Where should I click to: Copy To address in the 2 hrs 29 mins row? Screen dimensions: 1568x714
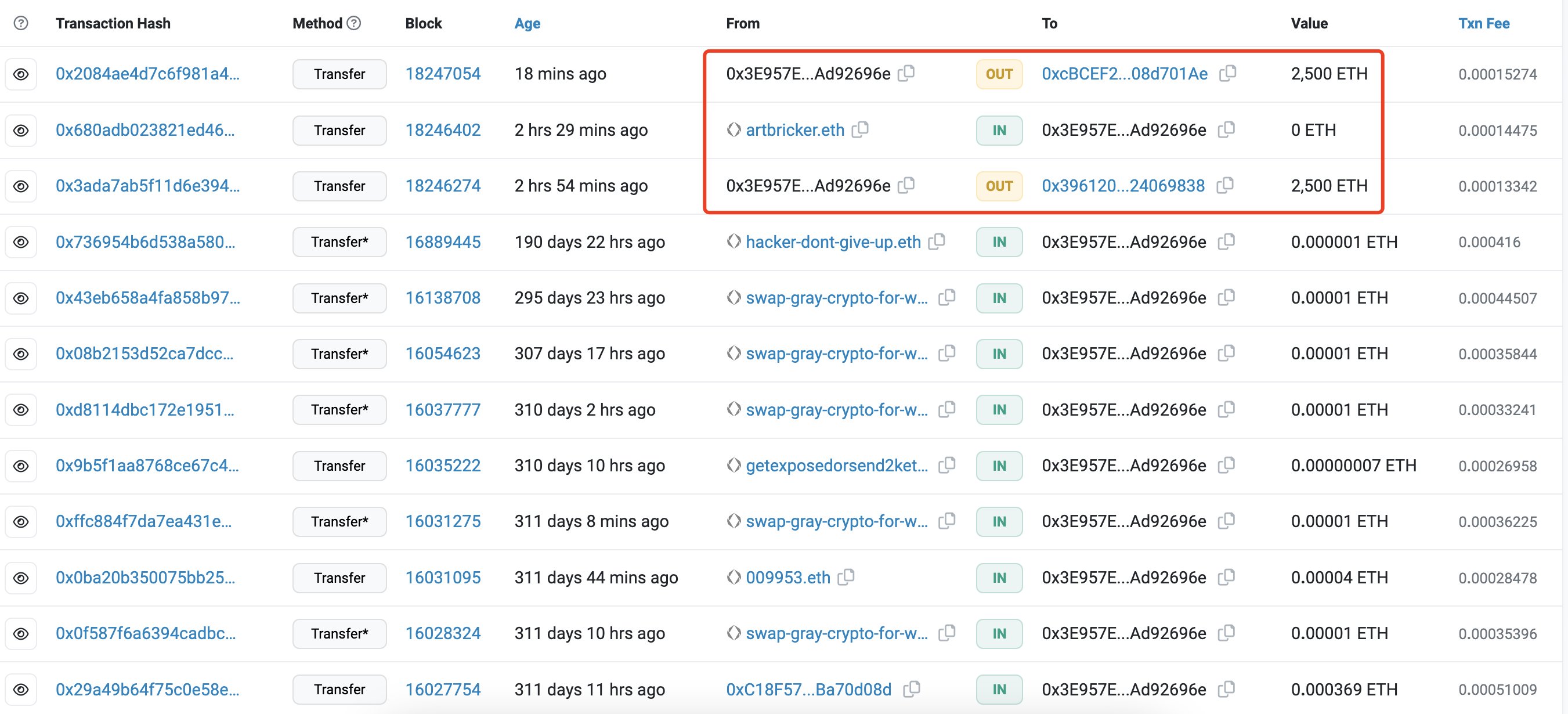click(x=1227, y=129)
